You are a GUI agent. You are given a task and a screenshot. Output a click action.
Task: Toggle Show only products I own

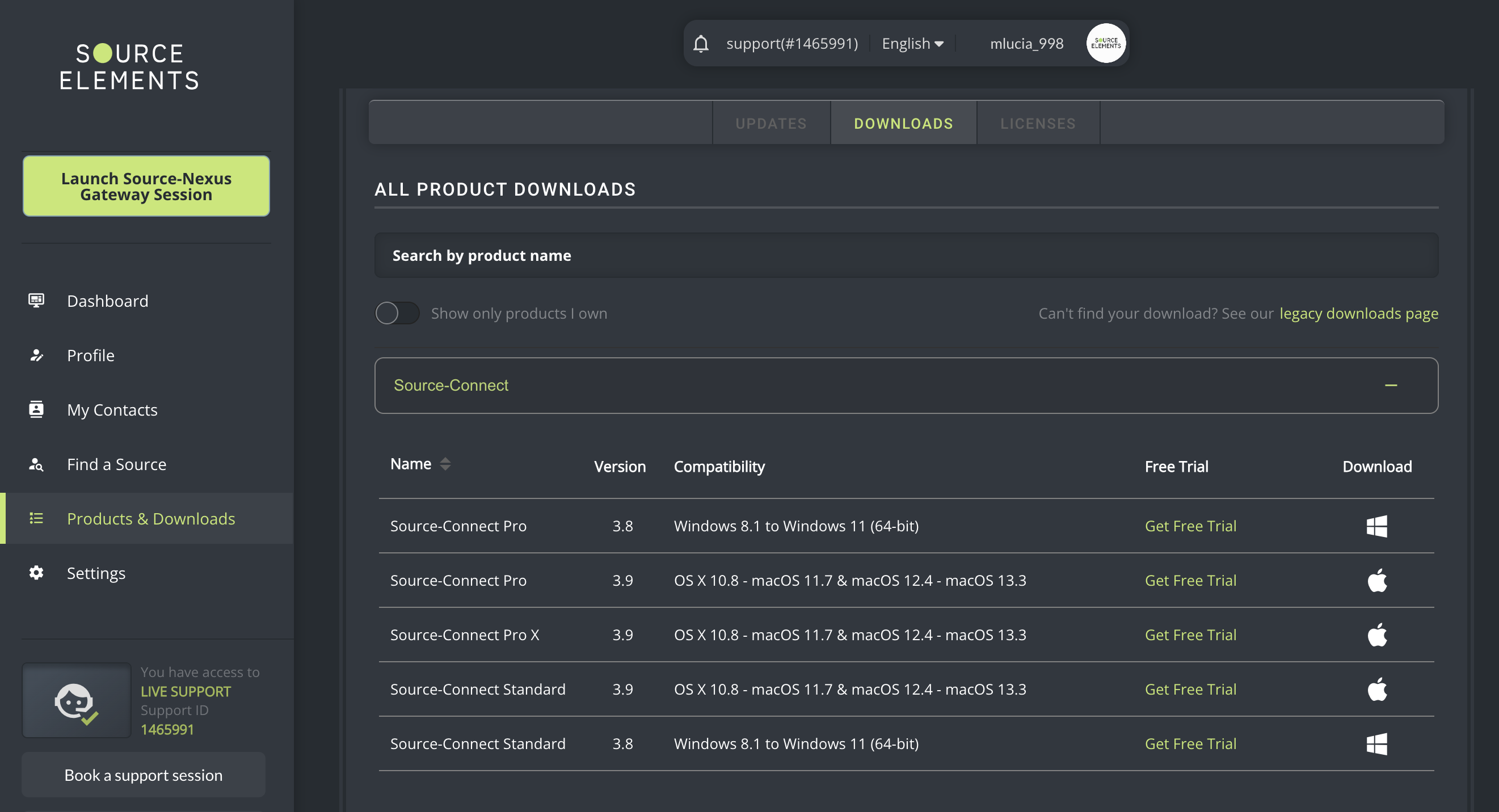(397, 314)
